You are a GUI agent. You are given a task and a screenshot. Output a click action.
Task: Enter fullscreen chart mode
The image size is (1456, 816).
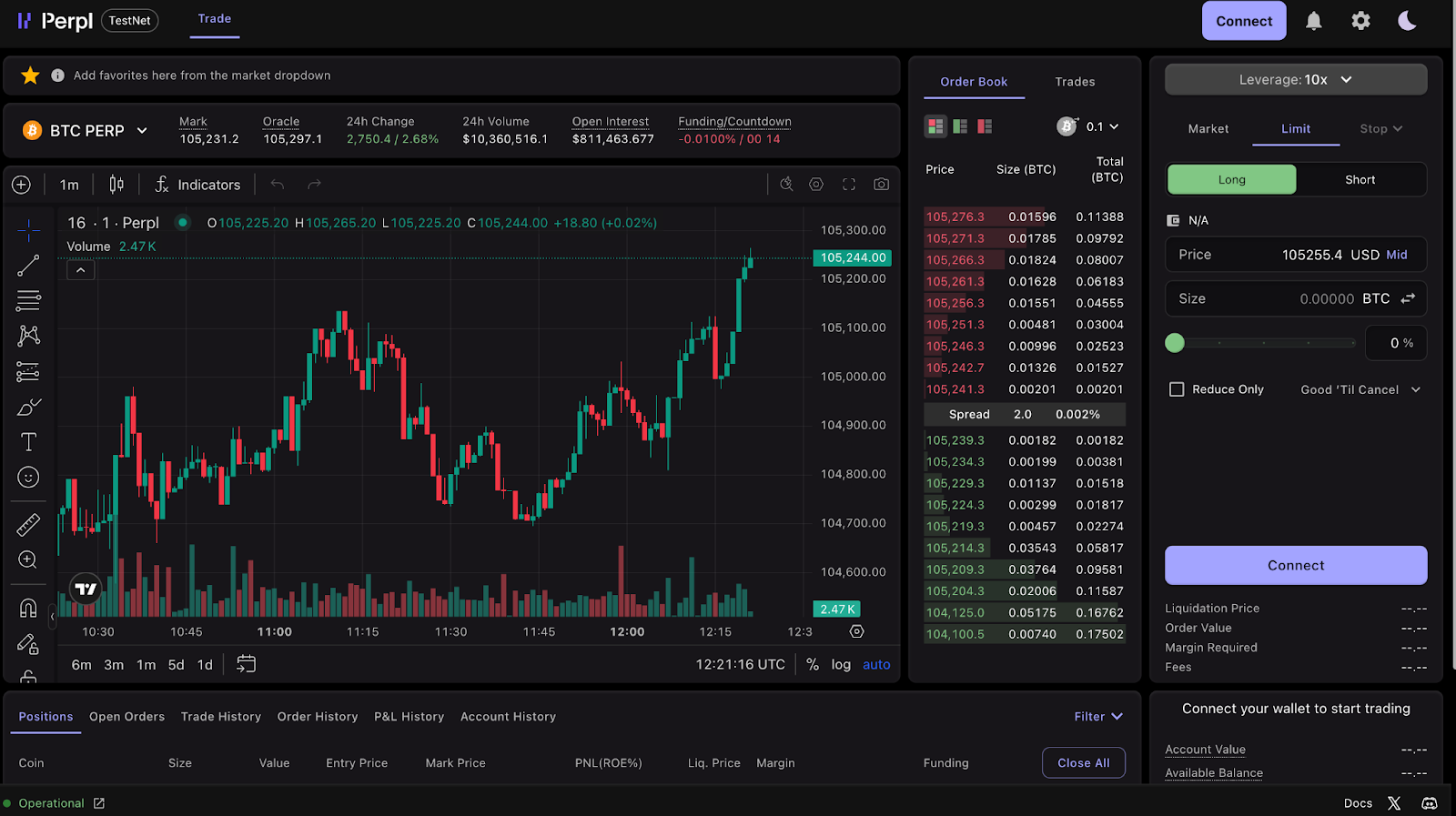[x=849, y=185]
